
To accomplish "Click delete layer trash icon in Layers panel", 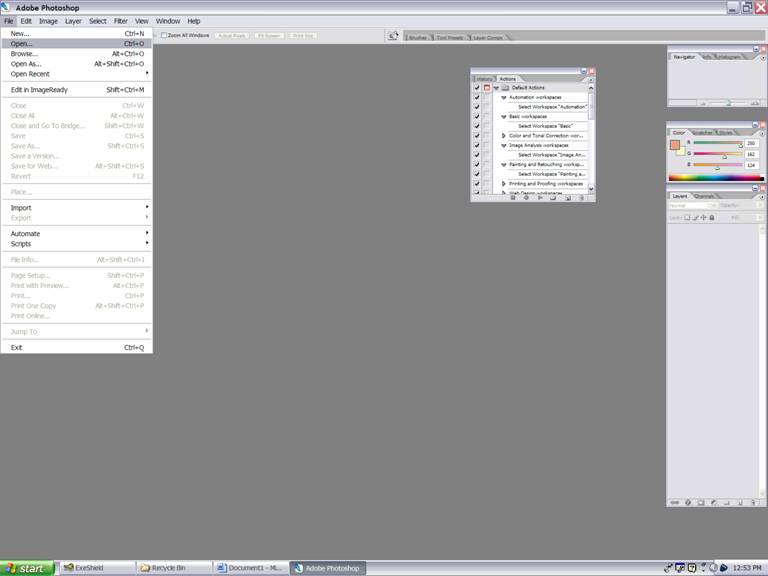I will [753, 503].
